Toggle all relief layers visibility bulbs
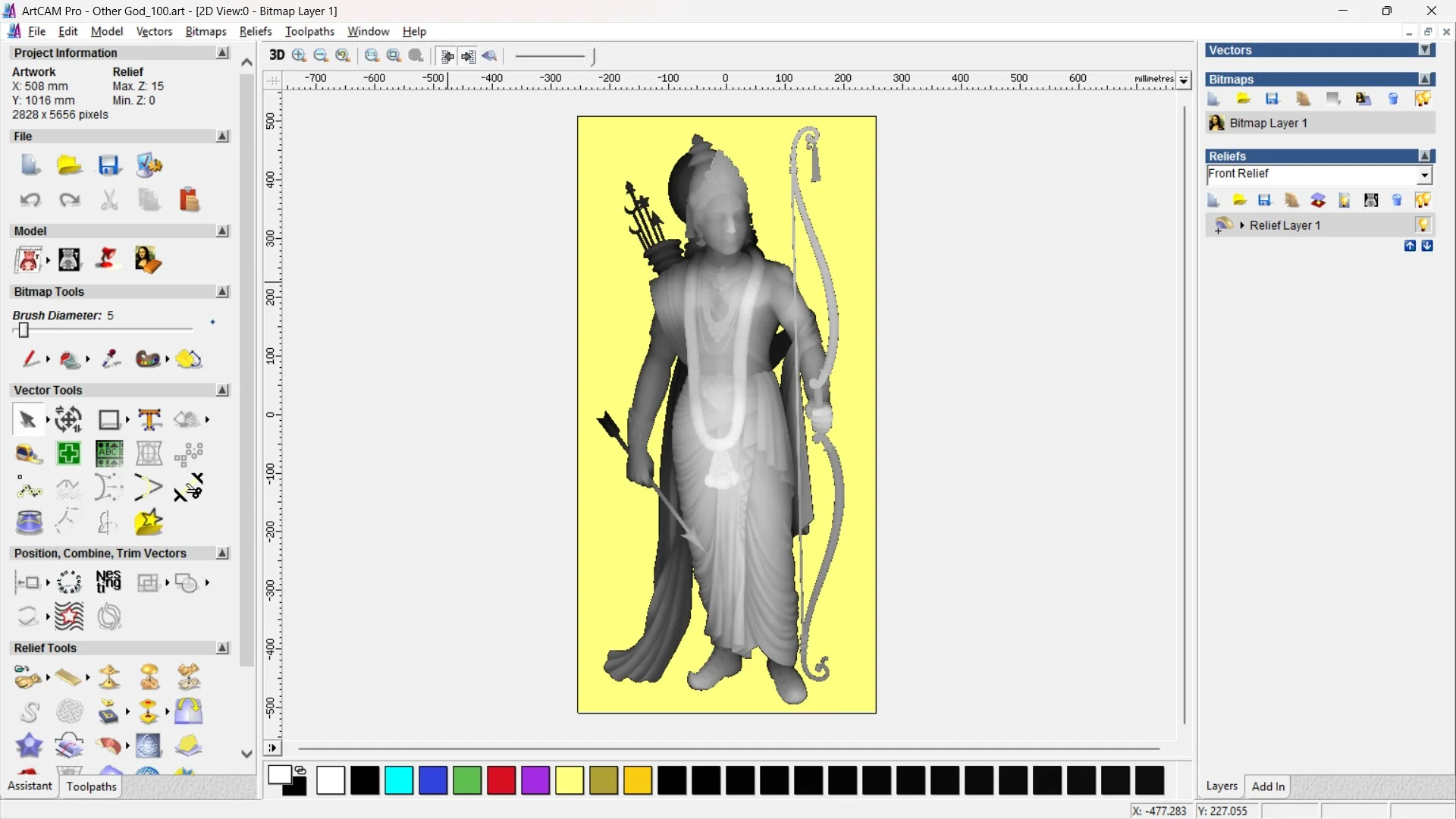This screenshot has height=819, width=1456. pos(1423,199)
